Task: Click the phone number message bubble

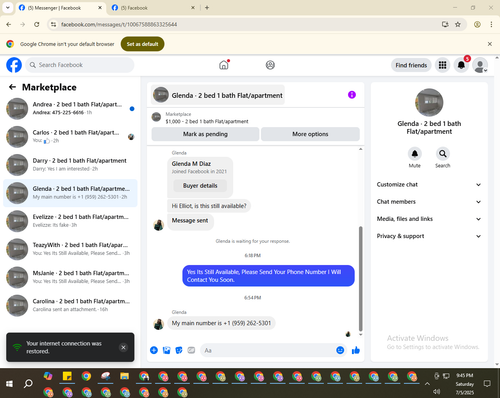Action: 221,323
